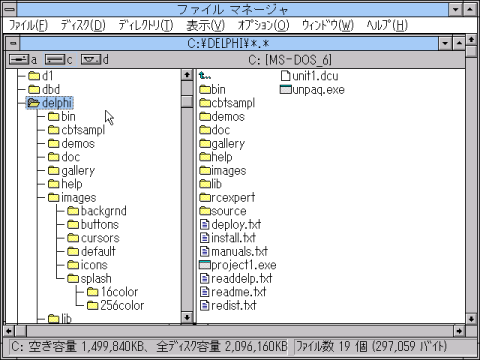Select buttons subfolder in tree
Image resolution: width=480 pixels, height=360 pixels.
pos(93,225)
